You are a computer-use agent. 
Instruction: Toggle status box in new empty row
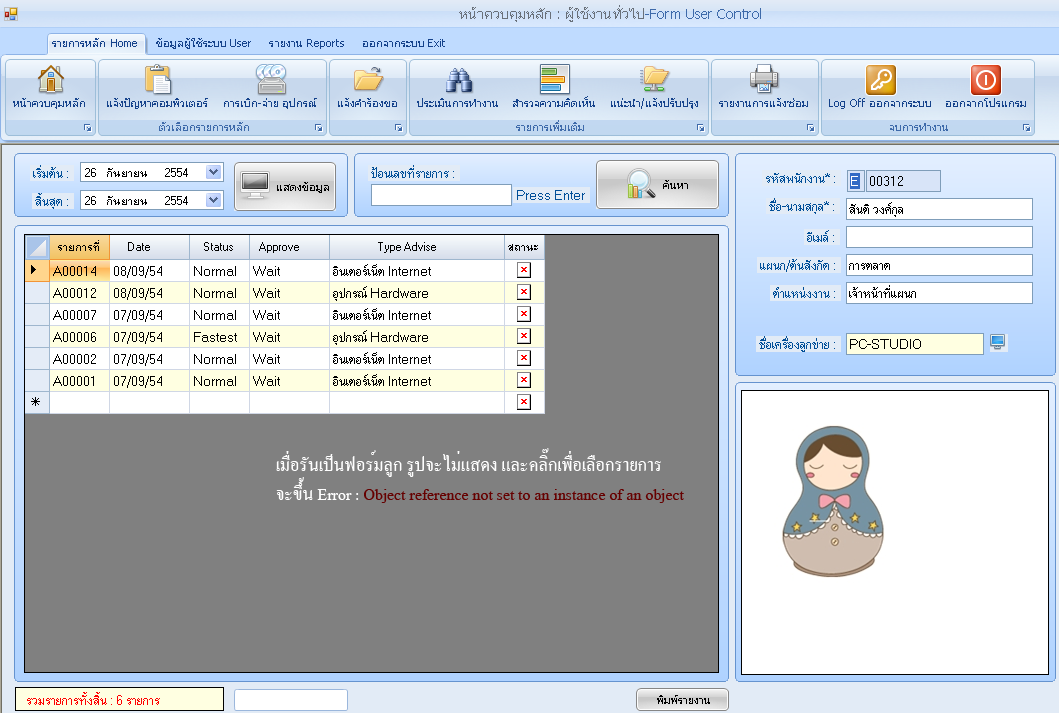click(x=523, y=402)
